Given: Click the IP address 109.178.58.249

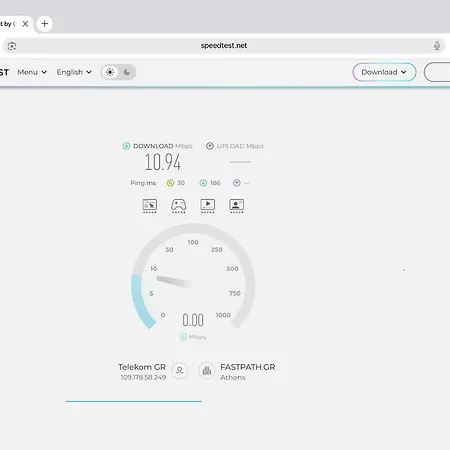Looking at the screenshot, I should tap(143, 377).
